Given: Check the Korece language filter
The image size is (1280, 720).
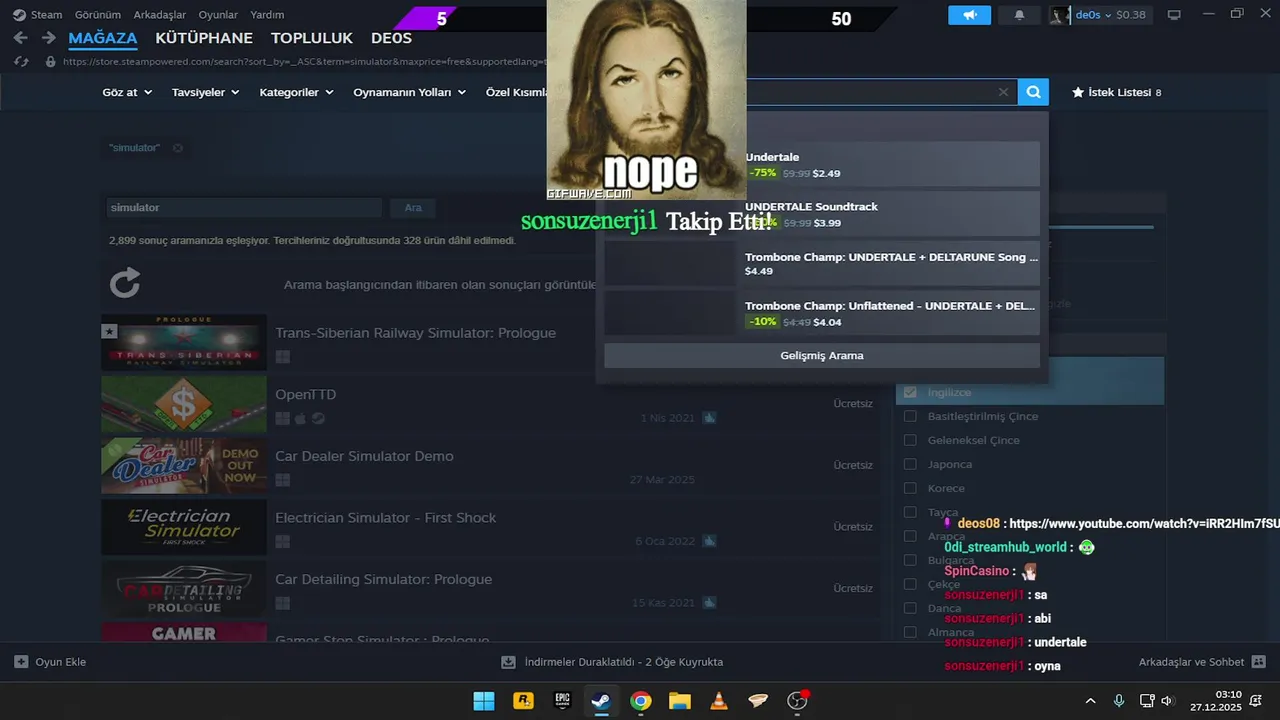Looking at the screenshot, I should point(910,488).
